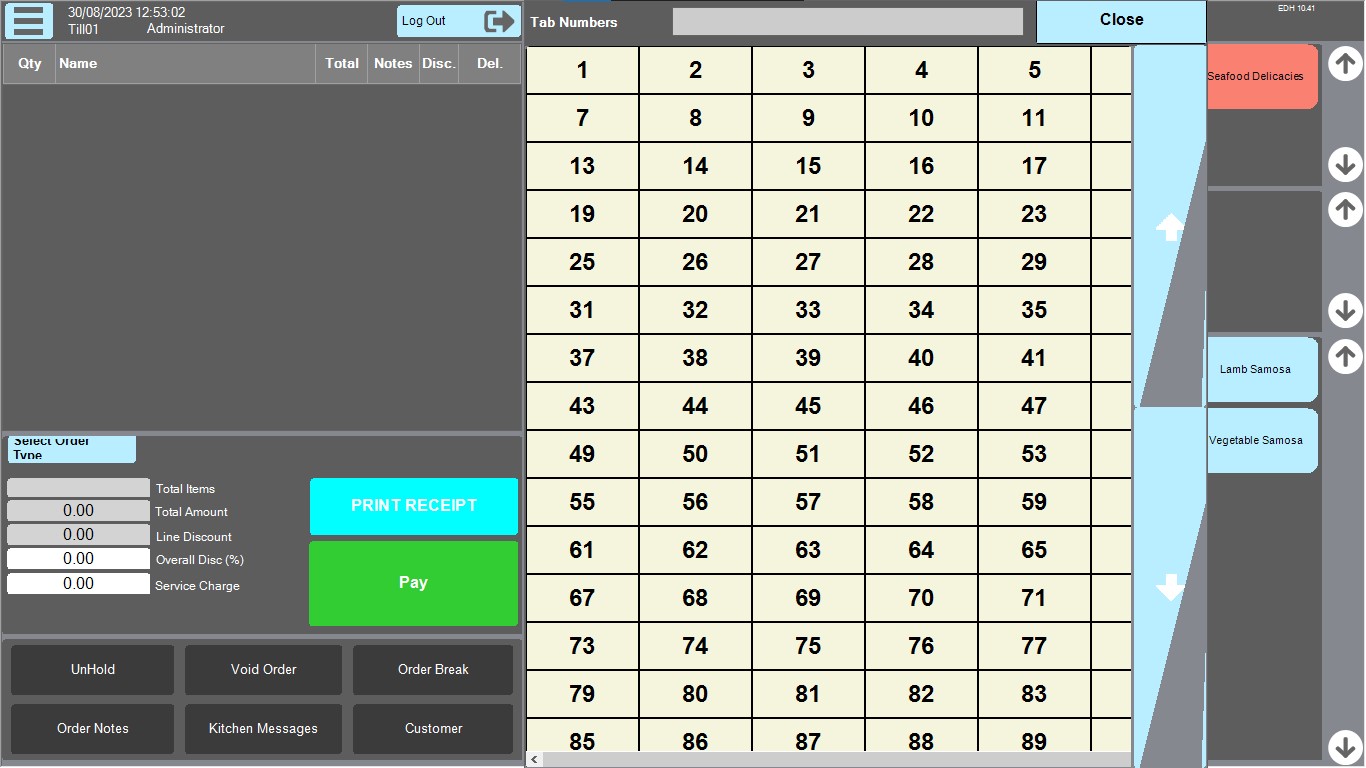Click the PRINT RECEIPT button

(x=413, y=506)
